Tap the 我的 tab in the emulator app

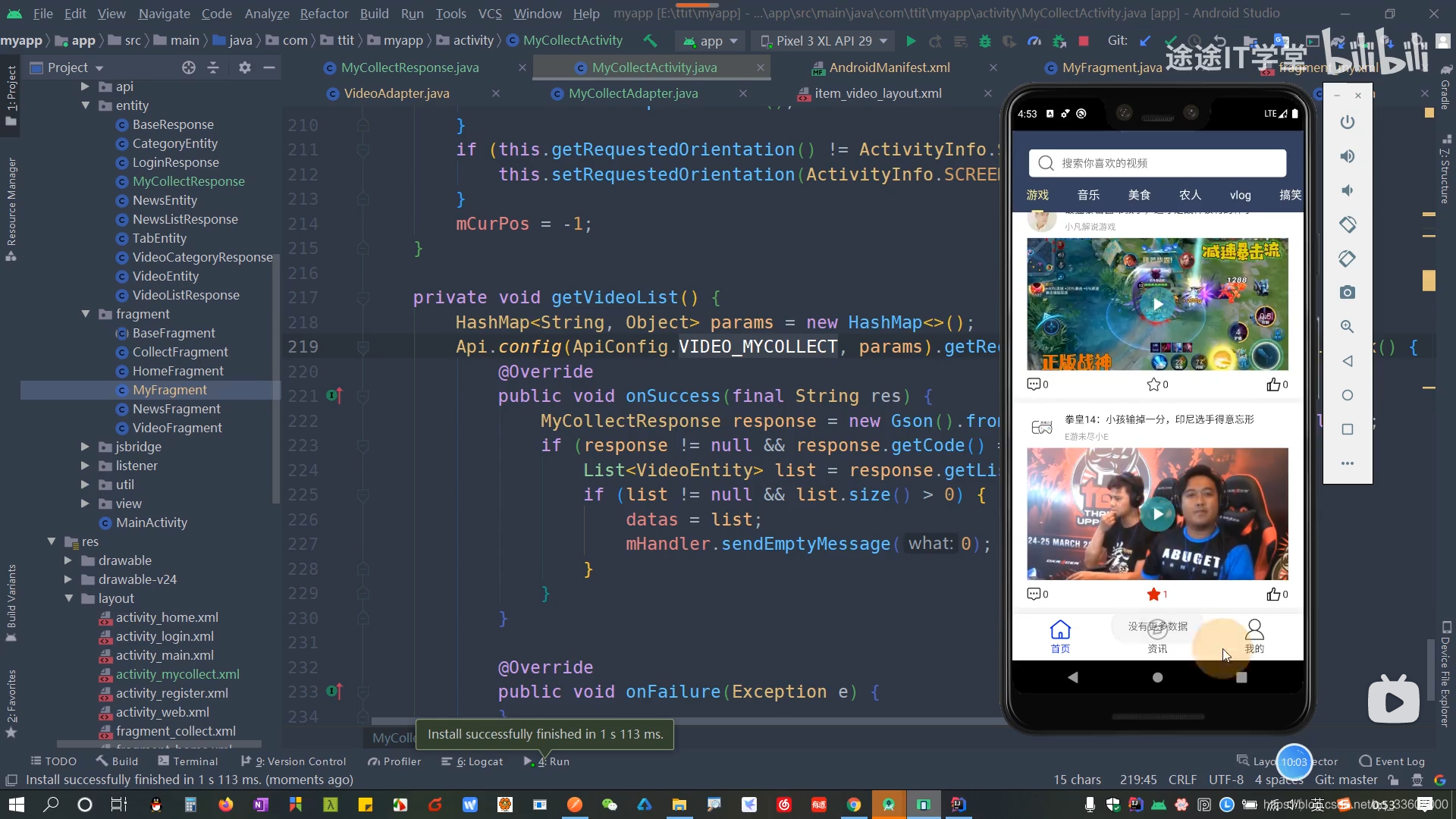[x=1254, y=636]
